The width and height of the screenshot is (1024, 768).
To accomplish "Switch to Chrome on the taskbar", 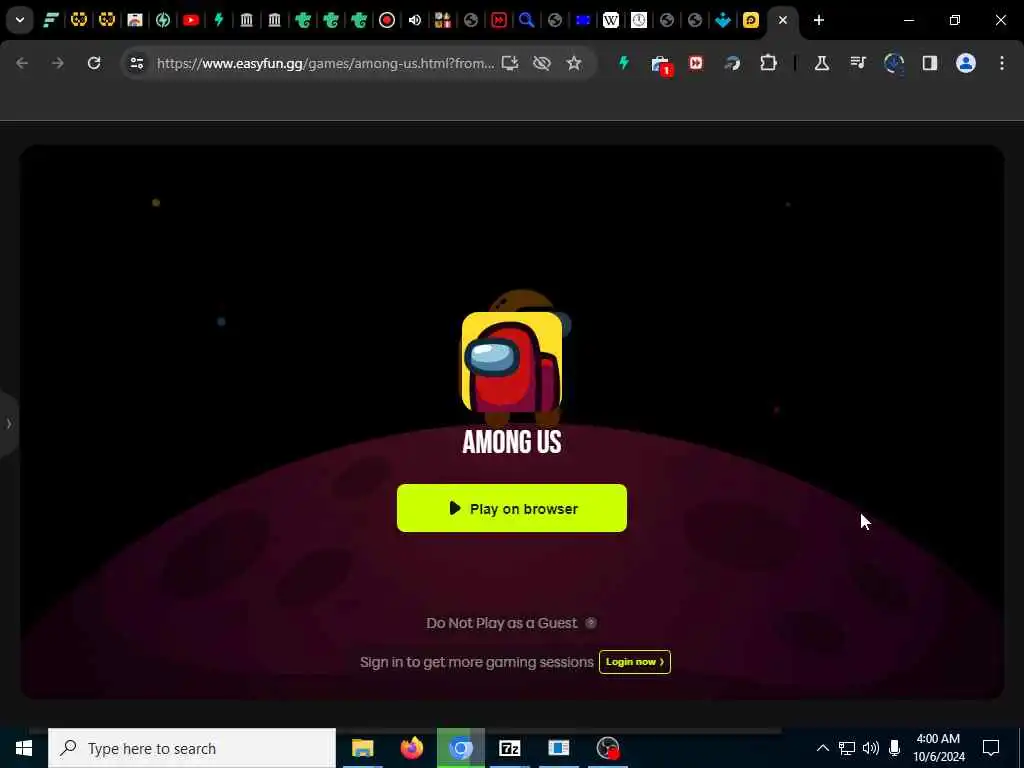I will 460,748.
